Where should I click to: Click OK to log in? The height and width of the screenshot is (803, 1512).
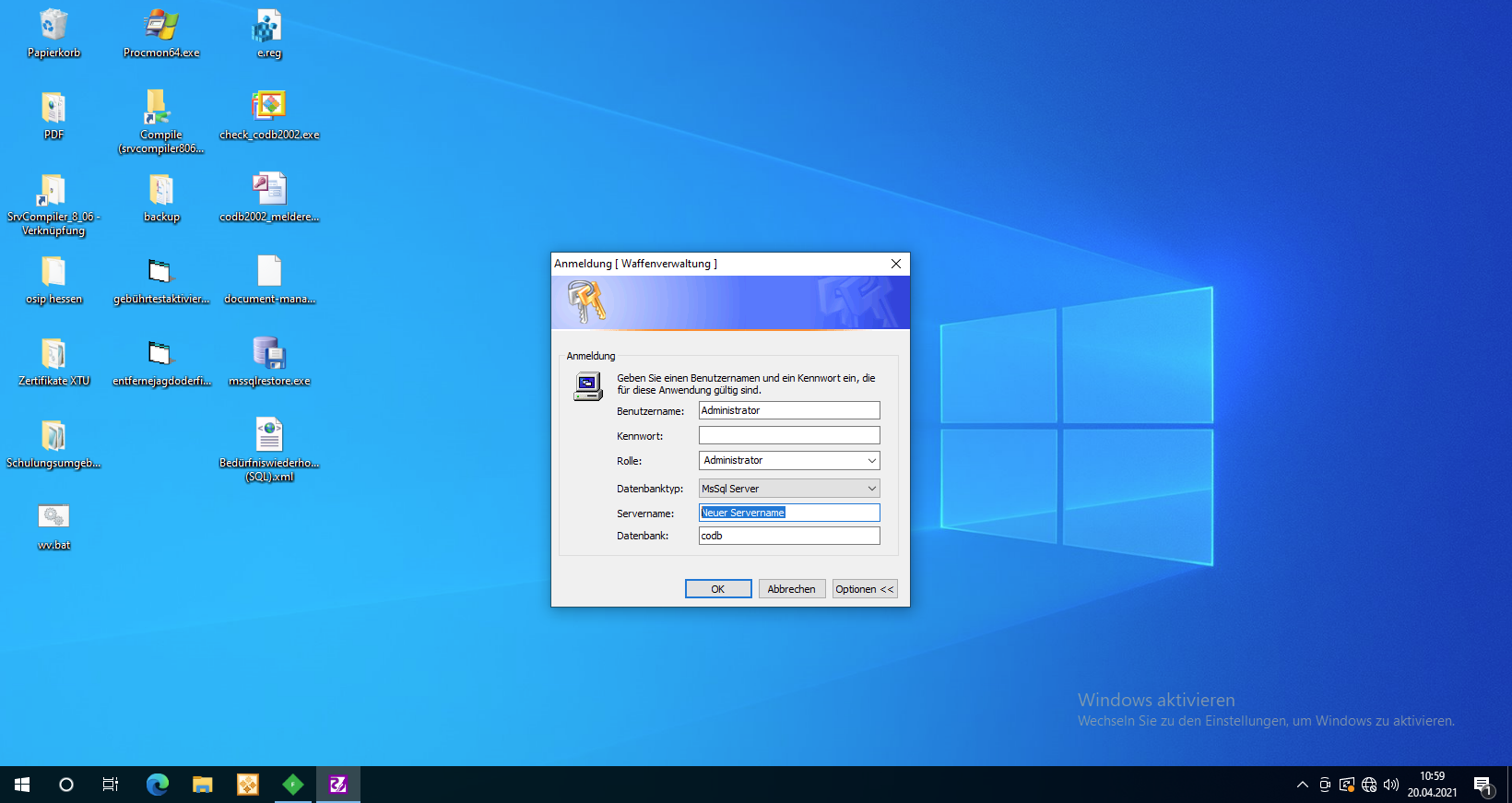click(x=718, y=589)
